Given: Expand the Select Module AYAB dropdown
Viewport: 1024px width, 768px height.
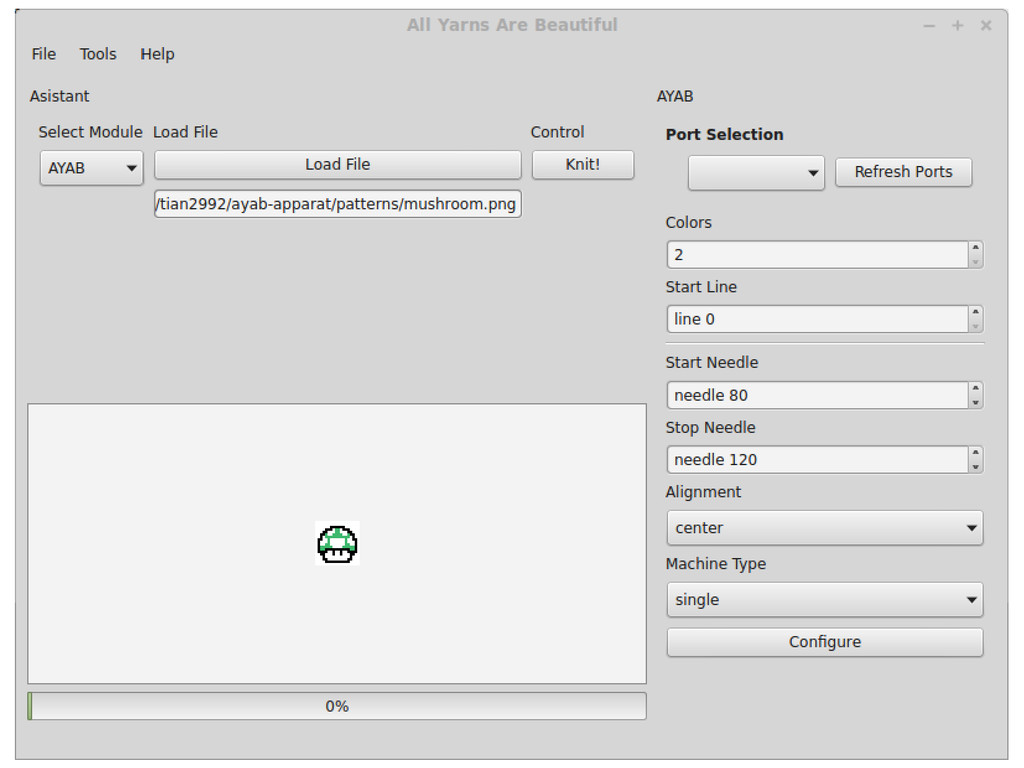Looking at the screenshot, I should coord(91,168).
